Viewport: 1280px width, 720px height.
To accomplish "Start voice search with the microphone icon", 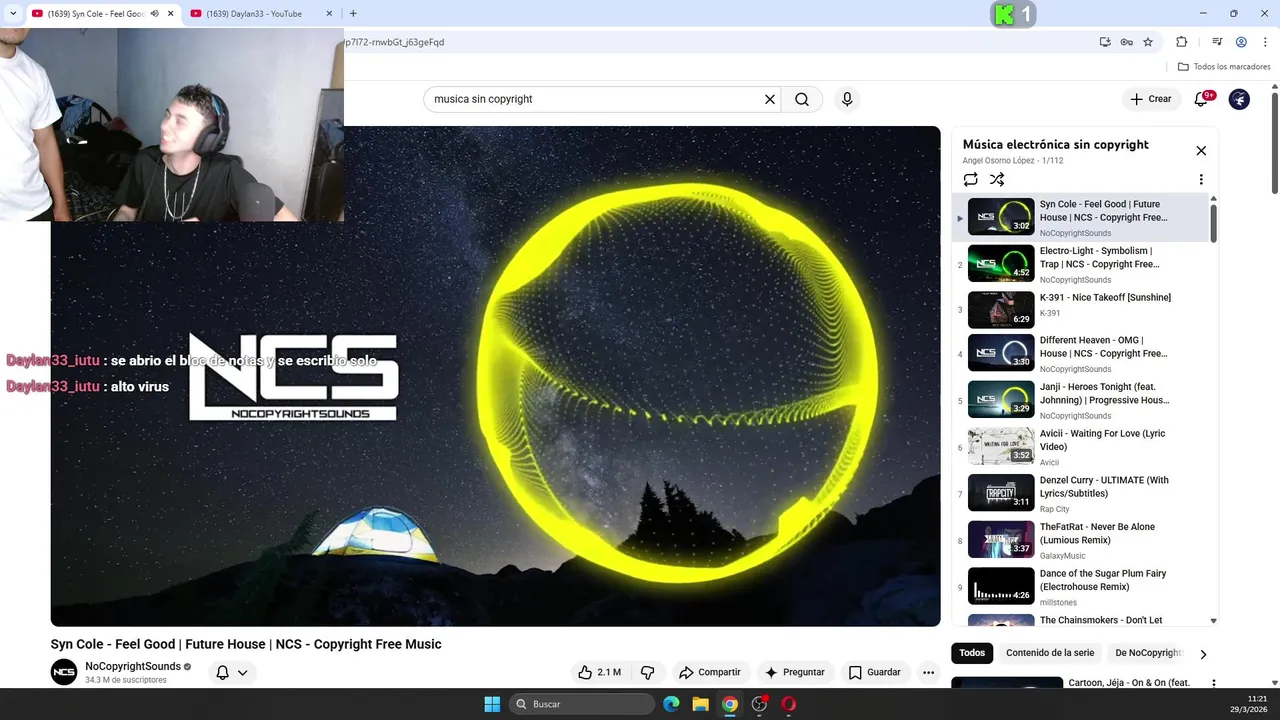I will pos(847,99).
